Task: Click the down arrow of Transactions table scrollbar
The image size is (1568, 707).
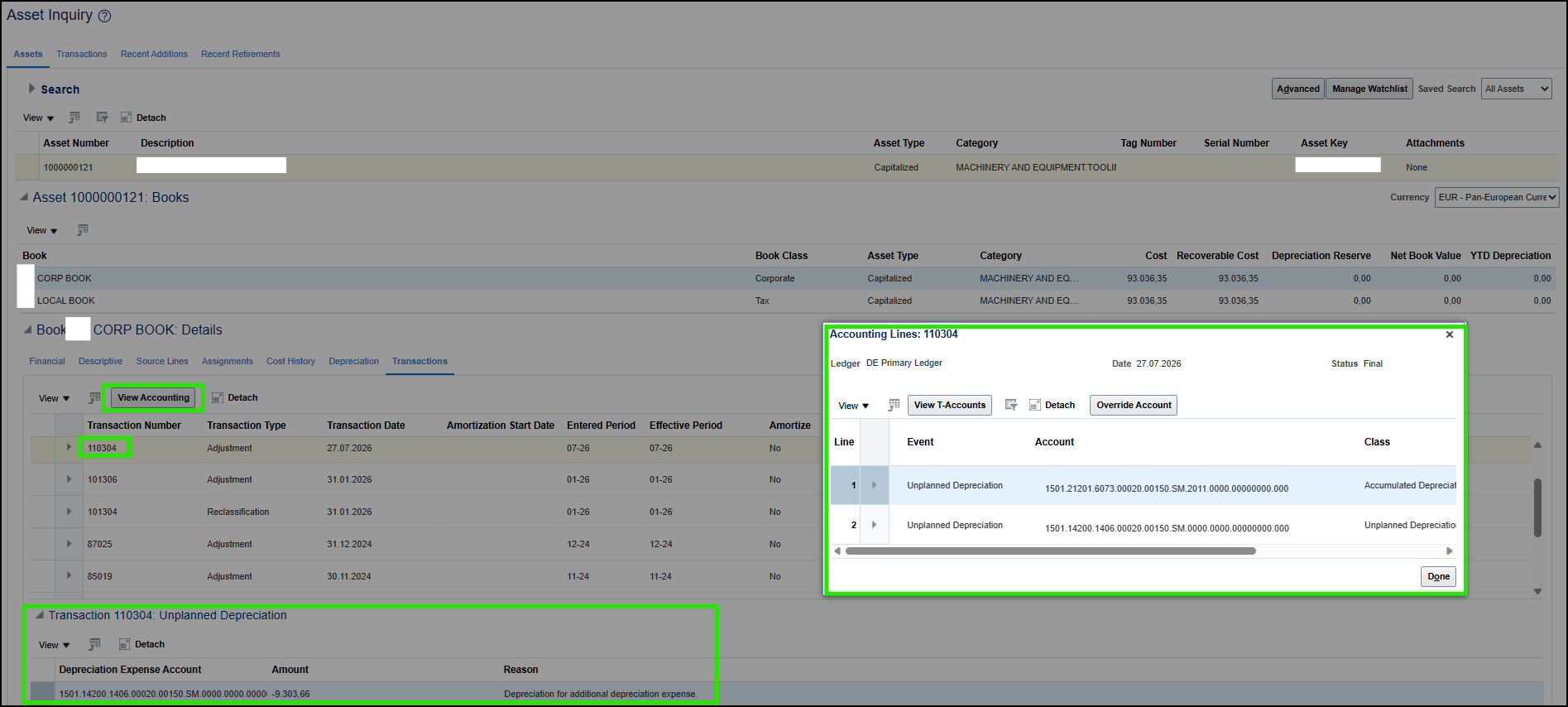Action: coord(1537,591)
